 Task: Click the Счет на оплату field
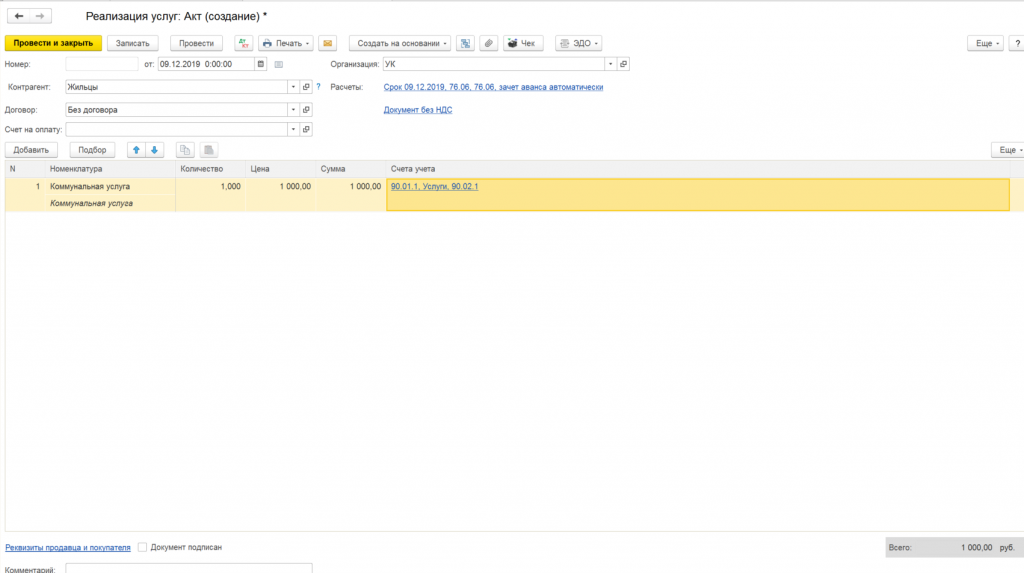176,129
